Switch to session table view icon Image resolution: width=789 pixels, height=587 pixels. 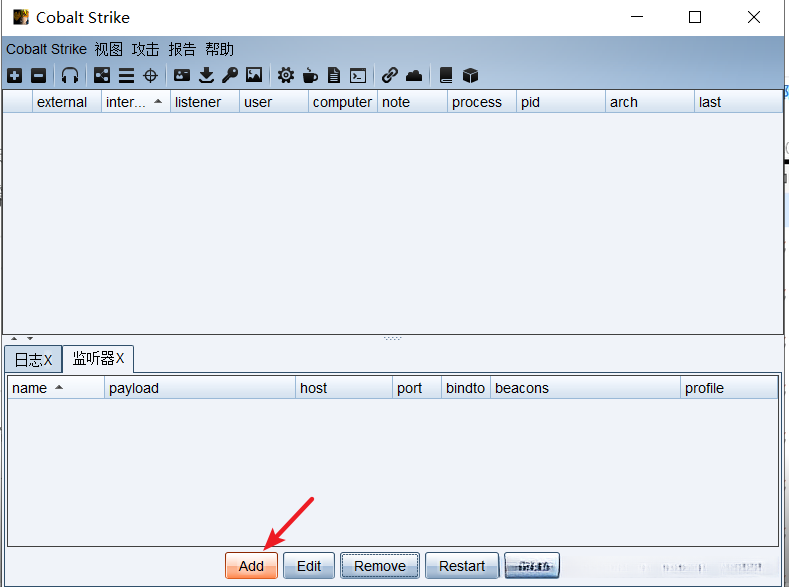click(126, 76)
